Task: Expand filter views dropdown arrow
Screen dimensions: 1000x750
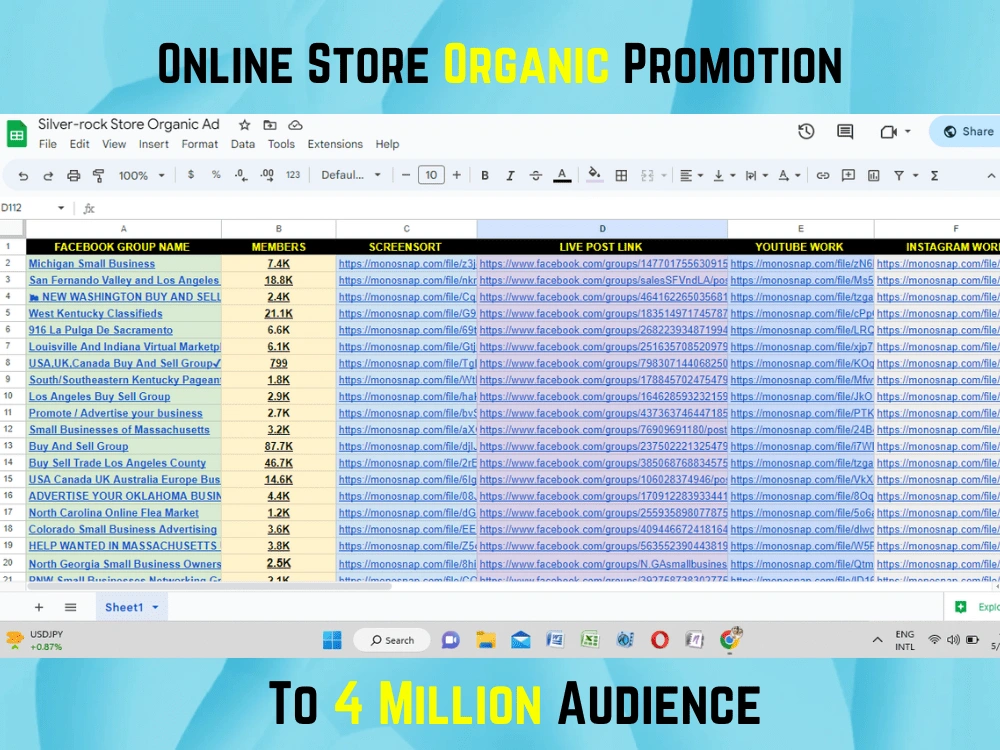Action: (915, 175)
